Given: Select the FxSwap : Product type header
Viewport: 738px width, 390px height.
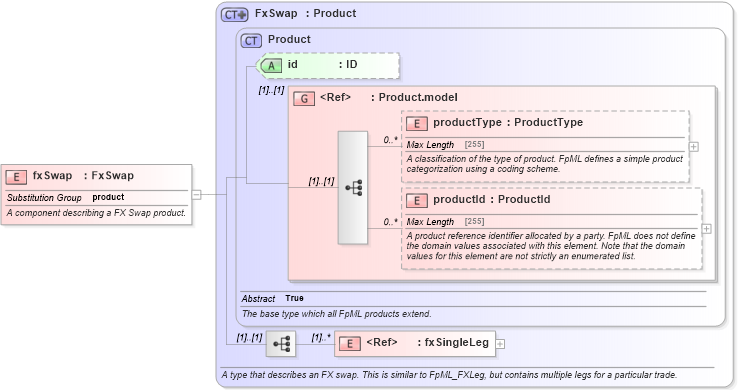Looking at the screenshot, I should [x=305, y=14].
